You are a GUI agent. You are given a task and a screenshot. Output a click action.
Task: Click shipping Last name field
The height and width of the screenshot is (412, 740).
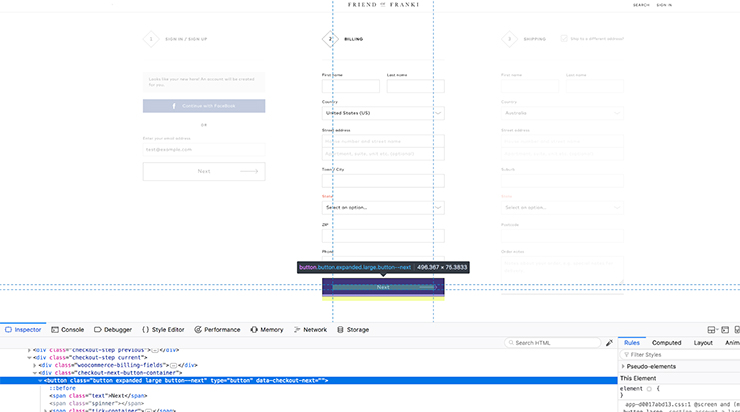click(x=595, y=86)
